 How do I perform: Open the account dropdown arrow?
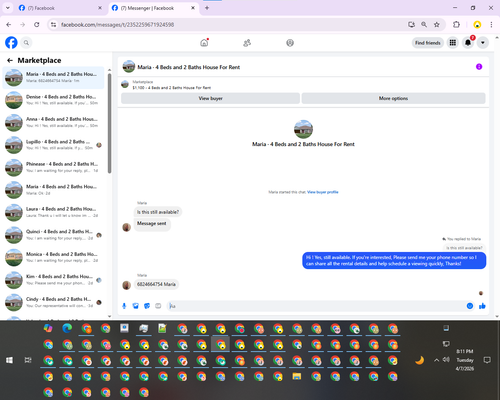tap(483, 43)
